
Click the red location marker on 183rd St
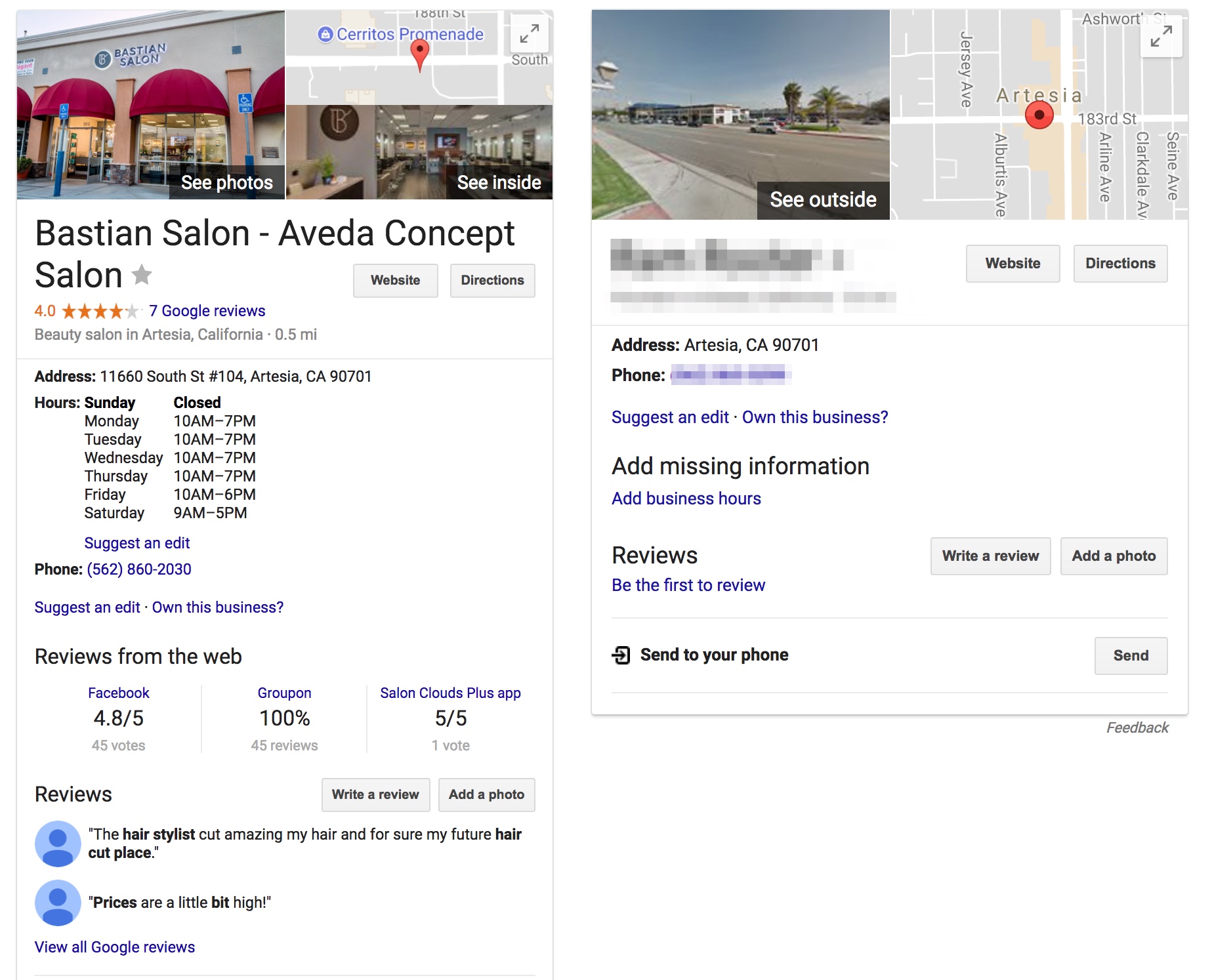point(1039,115)
